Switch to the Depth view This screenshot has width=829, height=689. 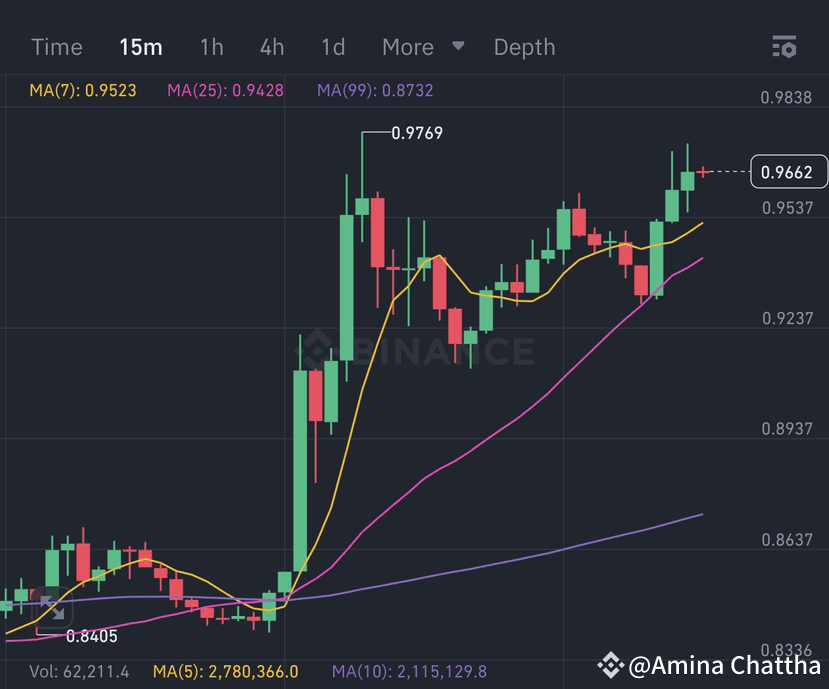pos(524,46)
